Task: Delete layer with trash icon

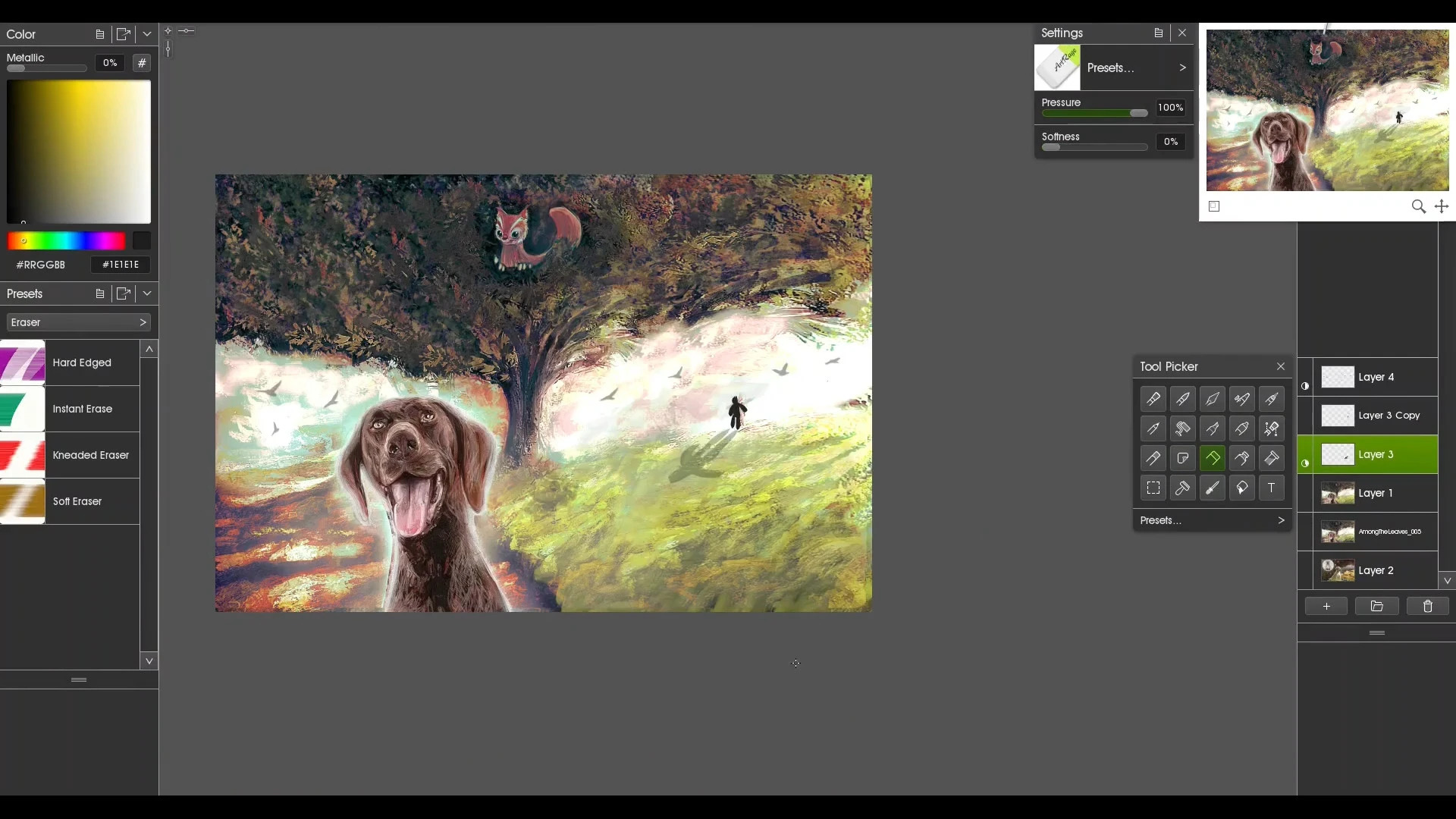Action: 1427,606
